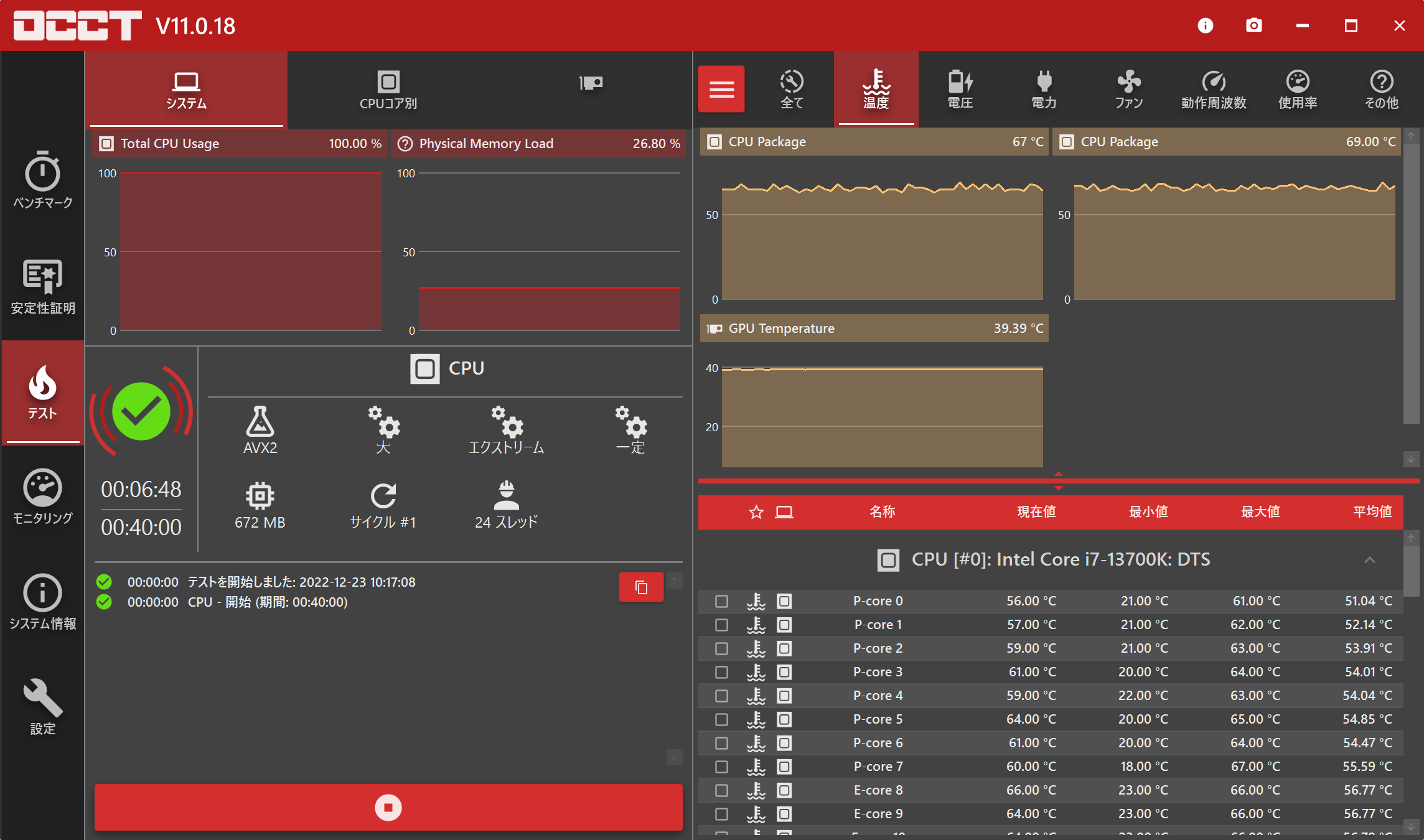
Task: Click the log scroll-down arrow
Action: pyautogui.click(x=674, y=757)
